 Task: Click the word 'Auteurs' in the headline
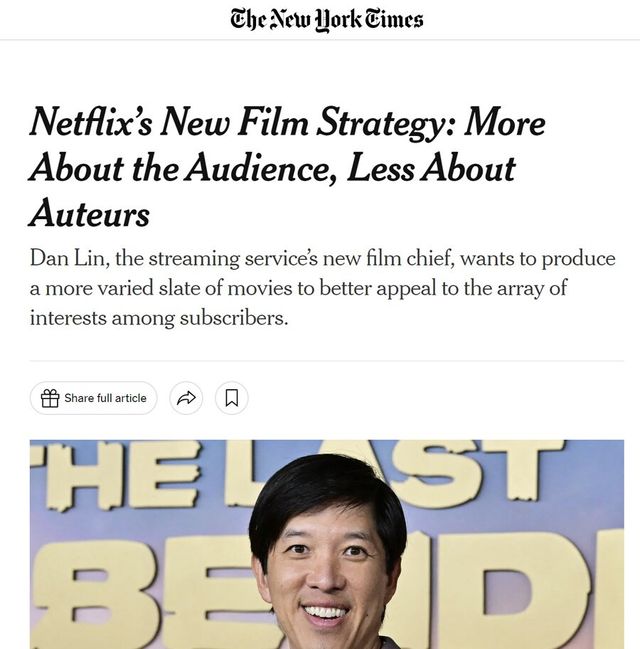89,214
